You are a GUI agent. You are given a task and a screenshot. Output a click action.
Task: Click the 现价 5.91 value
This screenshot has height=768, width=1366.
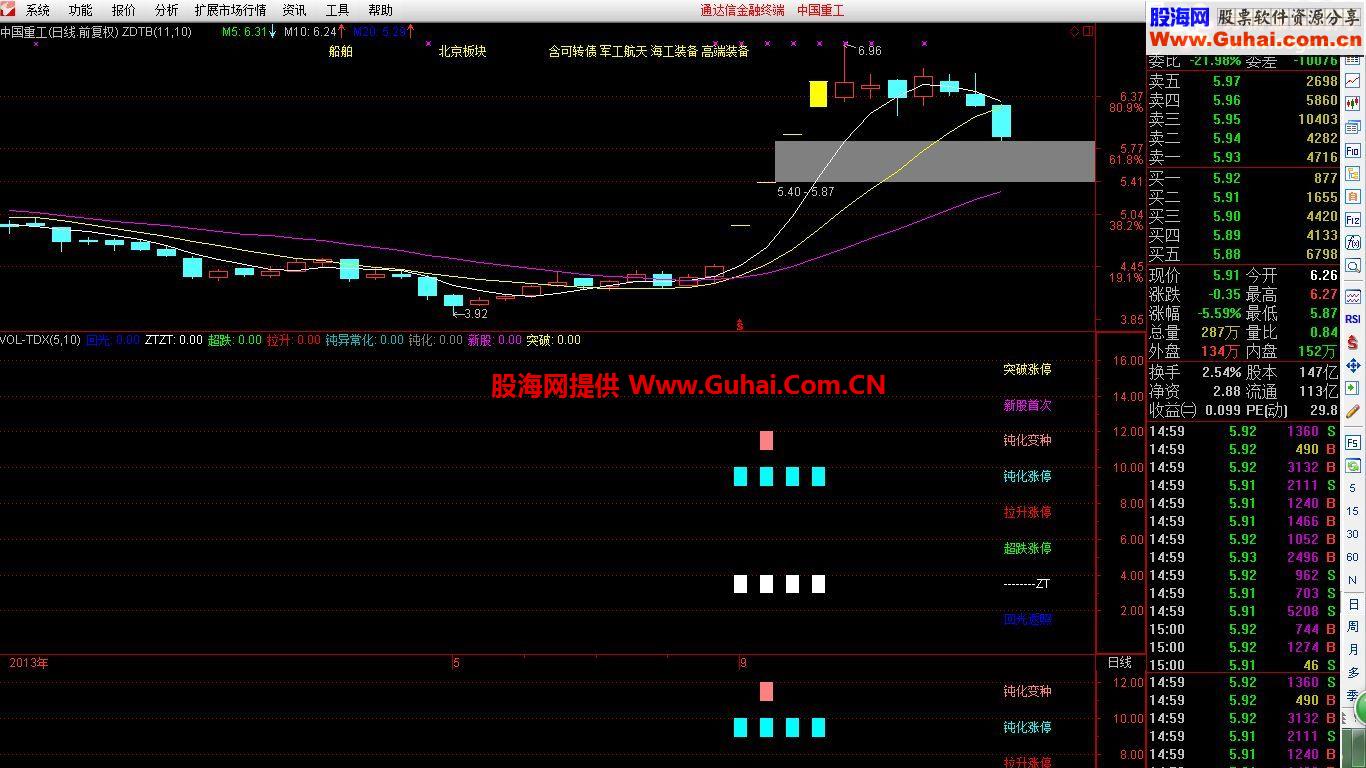(1225, 275)
